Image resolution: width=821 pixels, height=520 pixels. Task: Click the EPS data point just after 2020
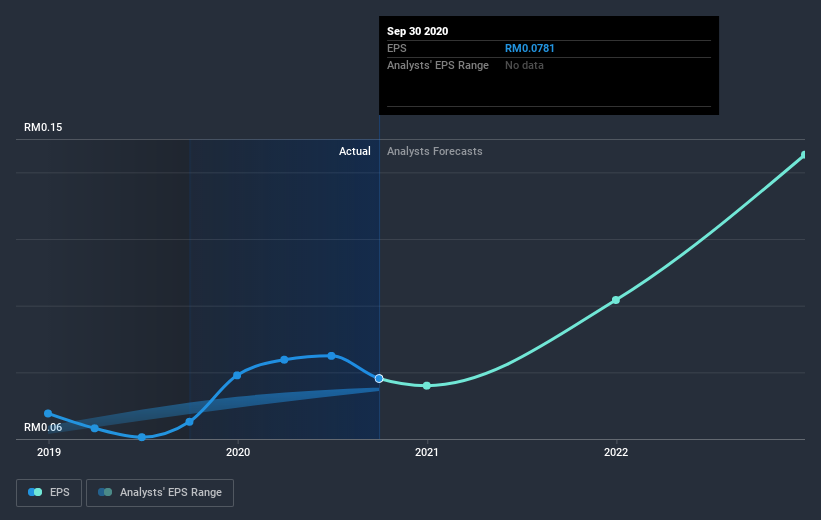[x=284, y=360]
